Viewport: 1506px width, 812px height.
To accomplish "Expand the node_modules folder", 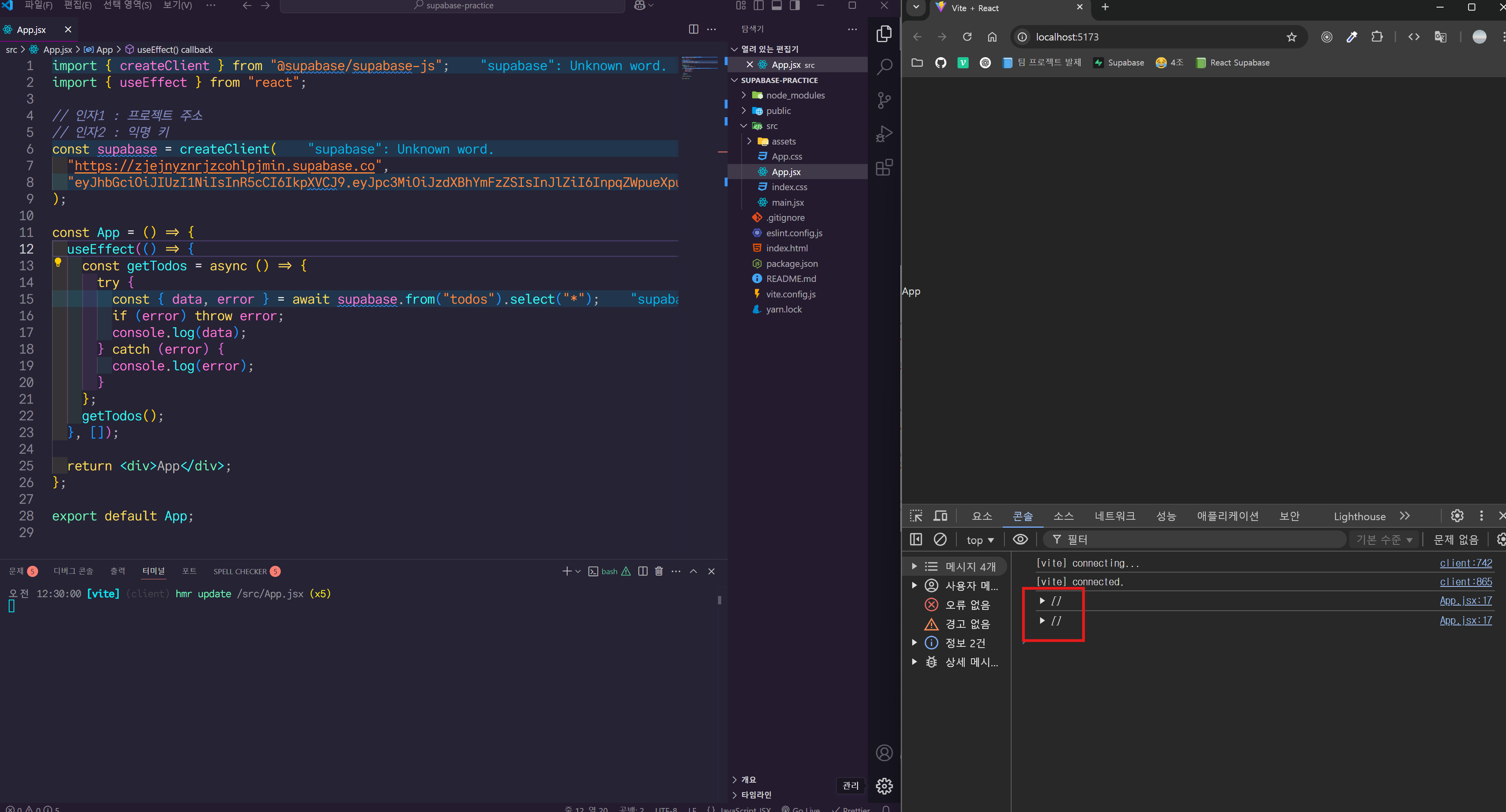I will (x=795, y=95).
